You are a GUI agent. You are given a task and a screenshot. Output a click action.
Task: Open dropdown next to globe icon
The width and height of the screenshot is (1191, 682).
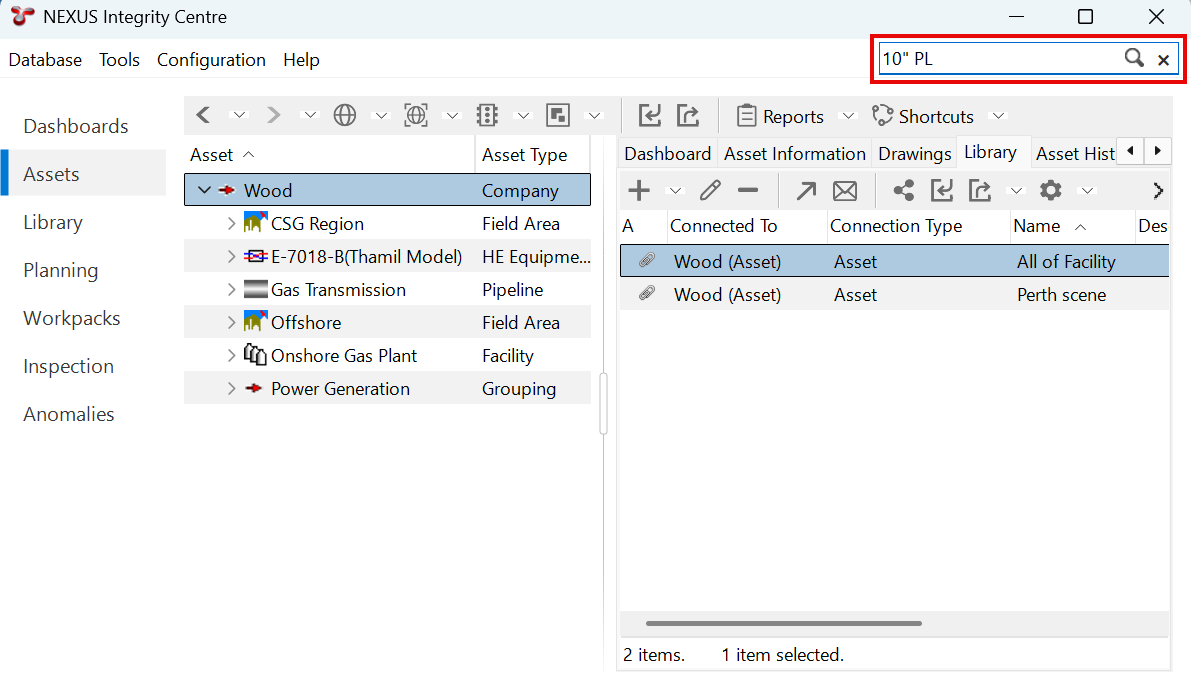click(381, 116)
